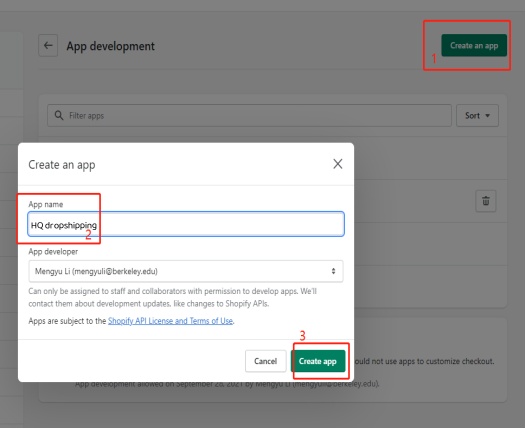Click the App developer field label
This screenshot has height=429, width=526.
click(x=53, y=252)
